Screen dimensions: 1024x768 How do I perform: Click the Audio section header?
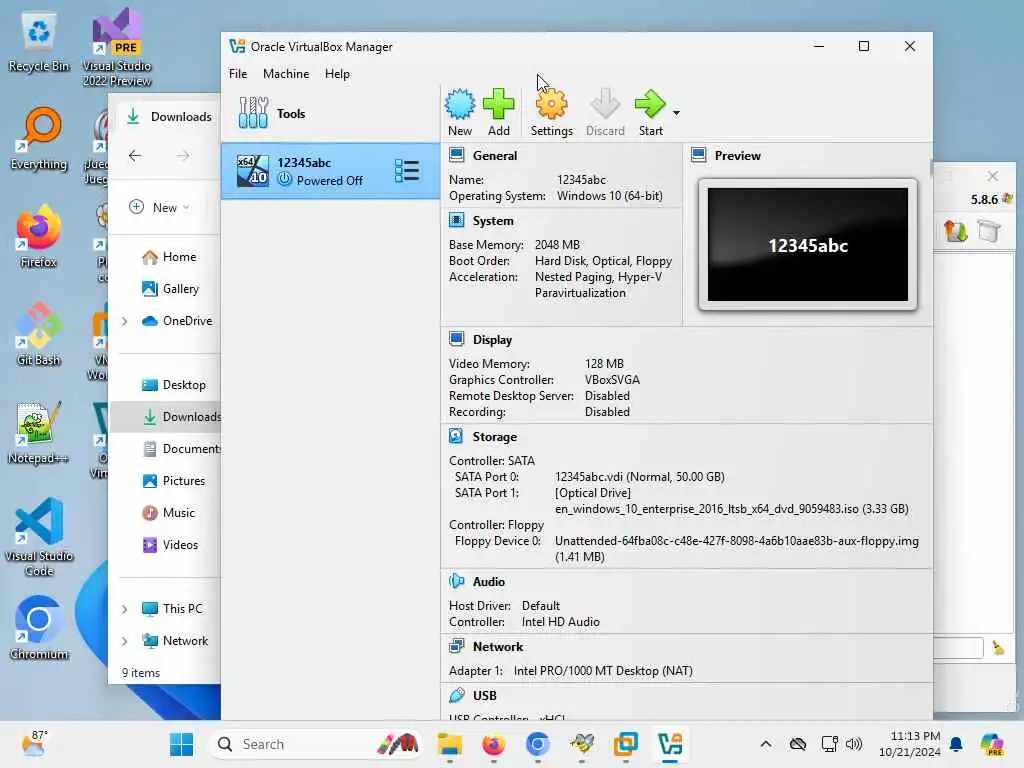pos(488,581)
